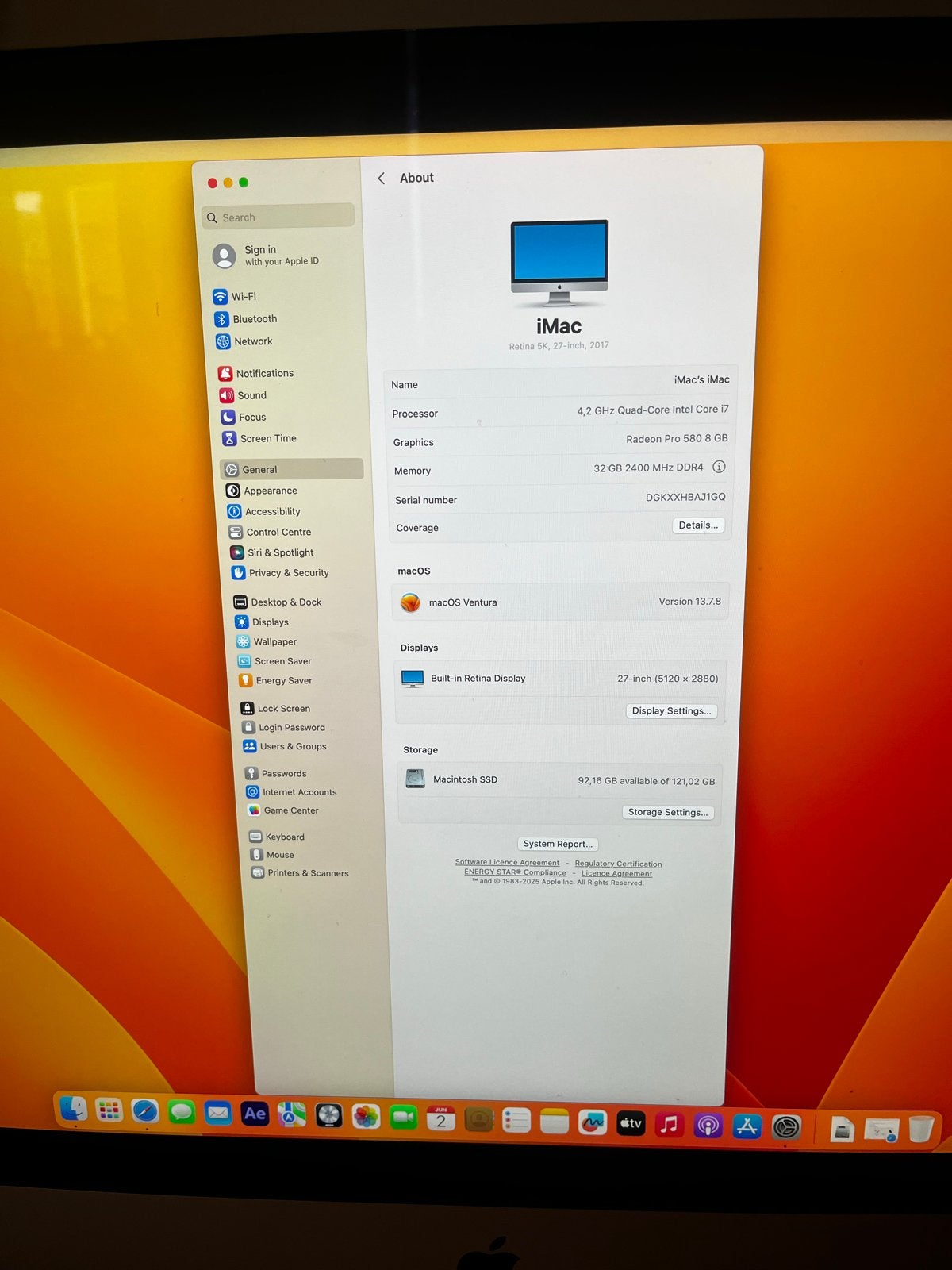Open Photos from the Dock

[366, 1116]
